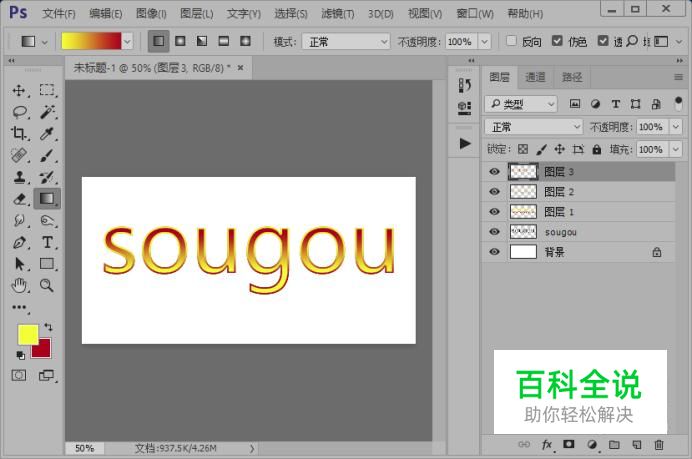
Task: Open the 窗口(W) menu
Action: point(475,14)
